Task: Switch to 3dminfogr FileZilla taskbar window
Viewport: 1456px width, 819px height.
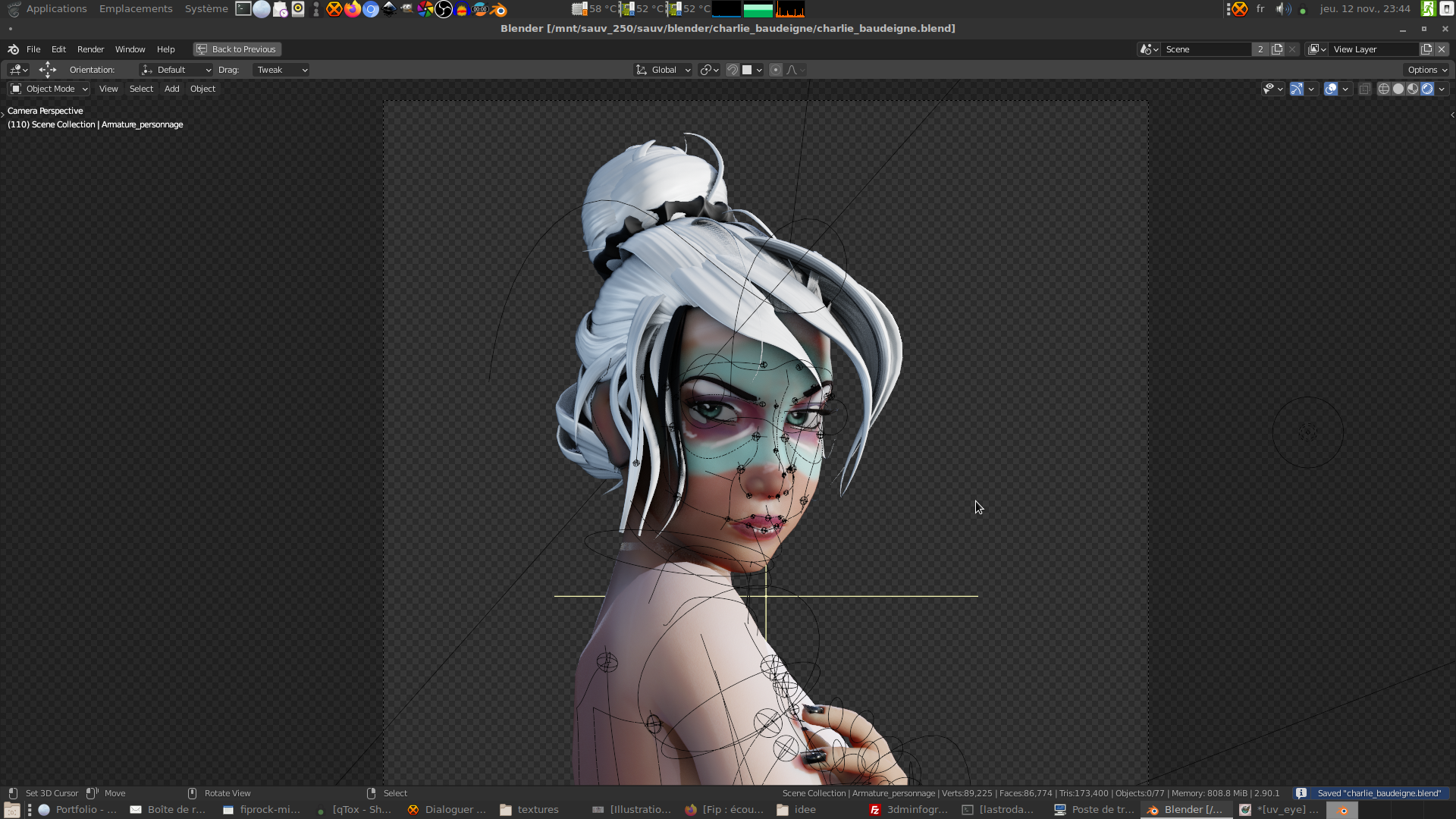Action: pyautogui.click(x=908, y=810)
